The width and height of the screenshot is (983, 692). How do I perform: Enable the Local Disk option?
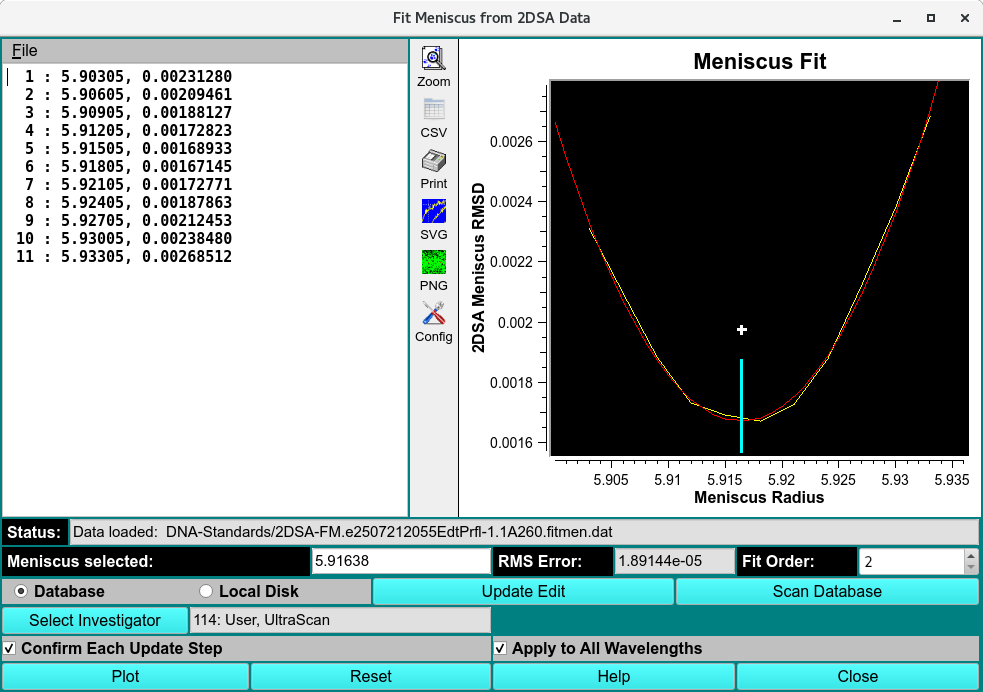point(206,591)
